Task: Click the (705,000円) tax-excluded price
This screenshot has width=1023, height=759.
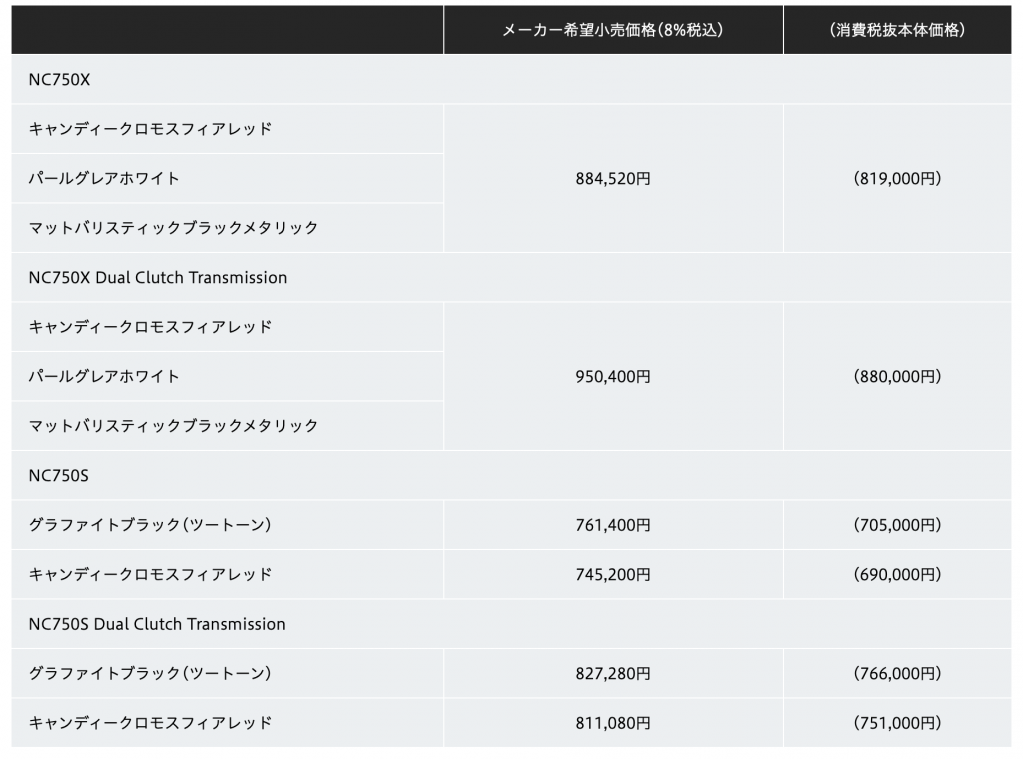Action: point(897,525)
